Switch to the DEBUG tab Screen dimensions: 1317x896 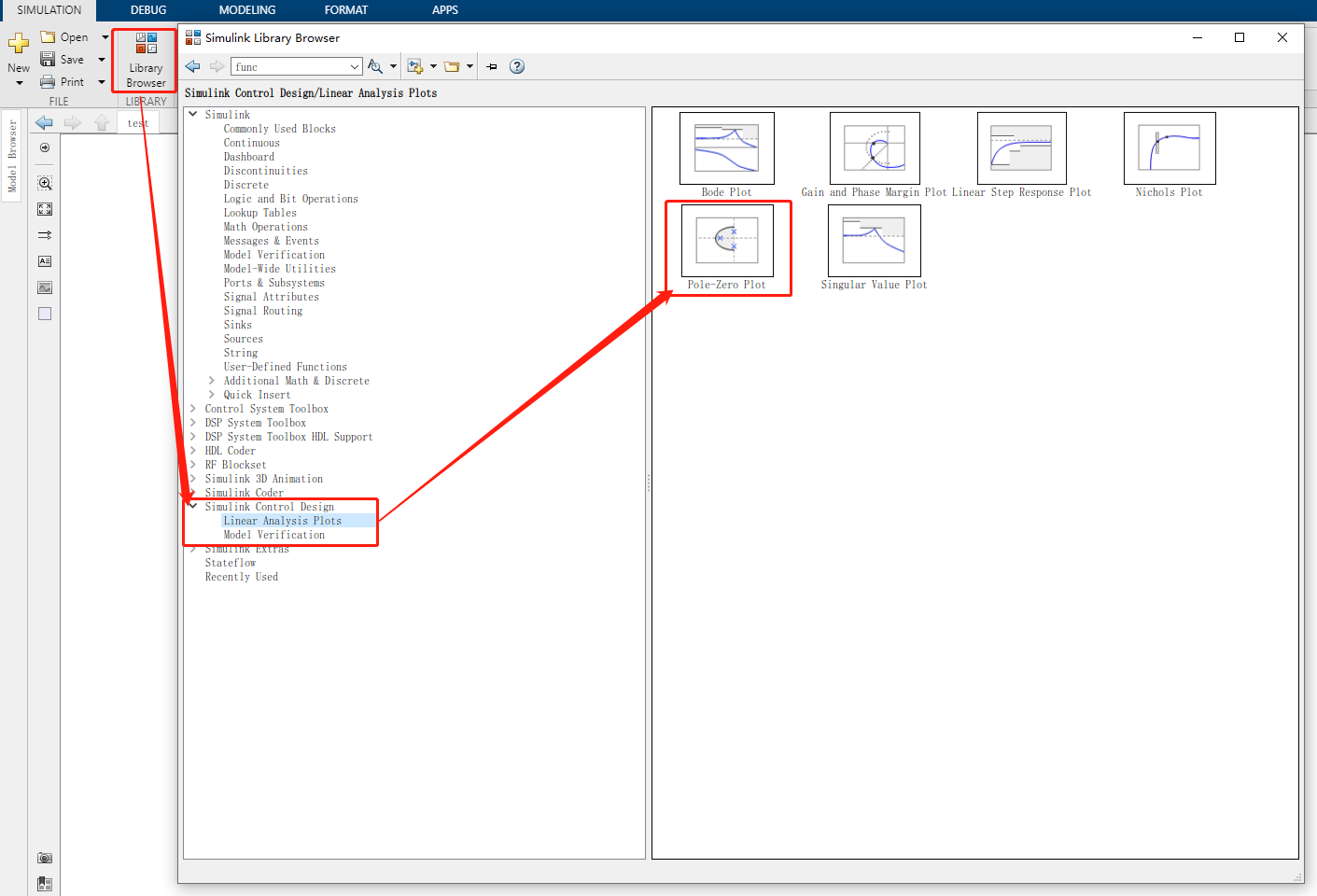click(x=147, y=10)
